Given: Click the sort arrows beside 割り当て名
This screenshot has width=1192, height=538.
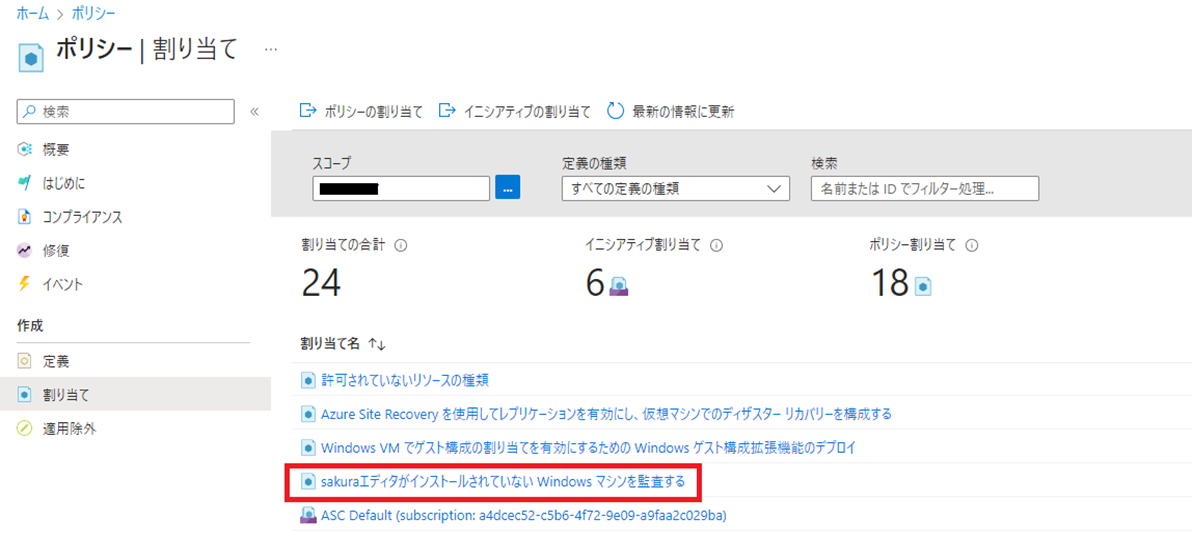Looking at the screenshot, I should 377,344.
